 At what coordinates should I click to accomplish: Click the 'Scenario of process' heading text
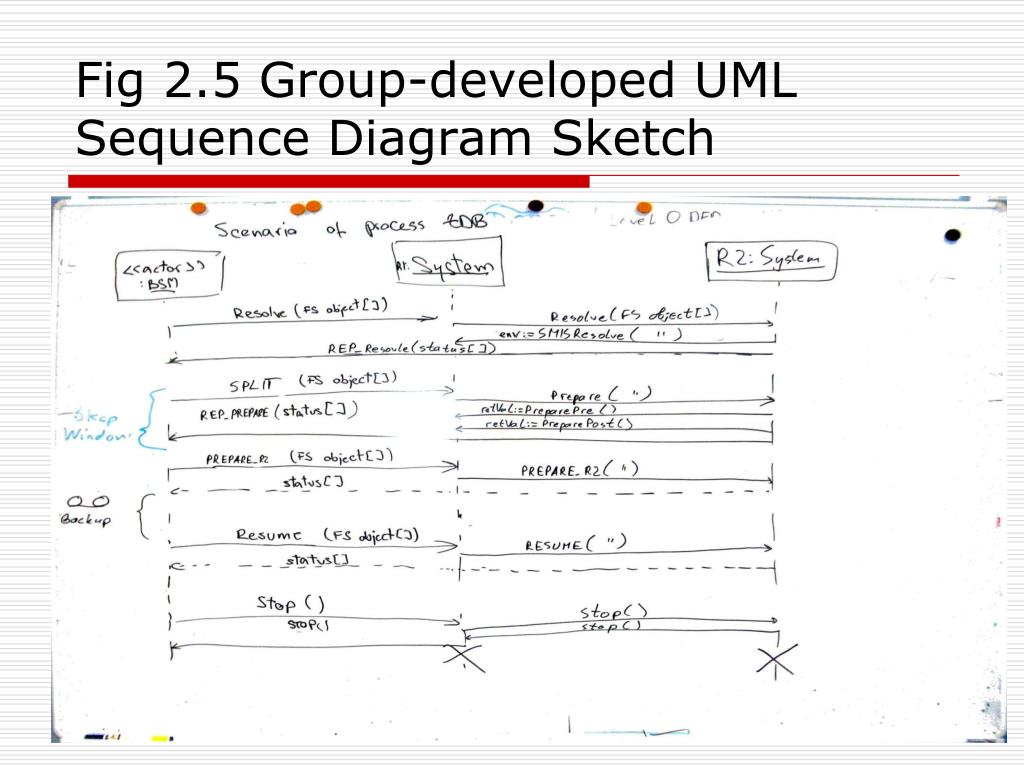click(320, 228)
